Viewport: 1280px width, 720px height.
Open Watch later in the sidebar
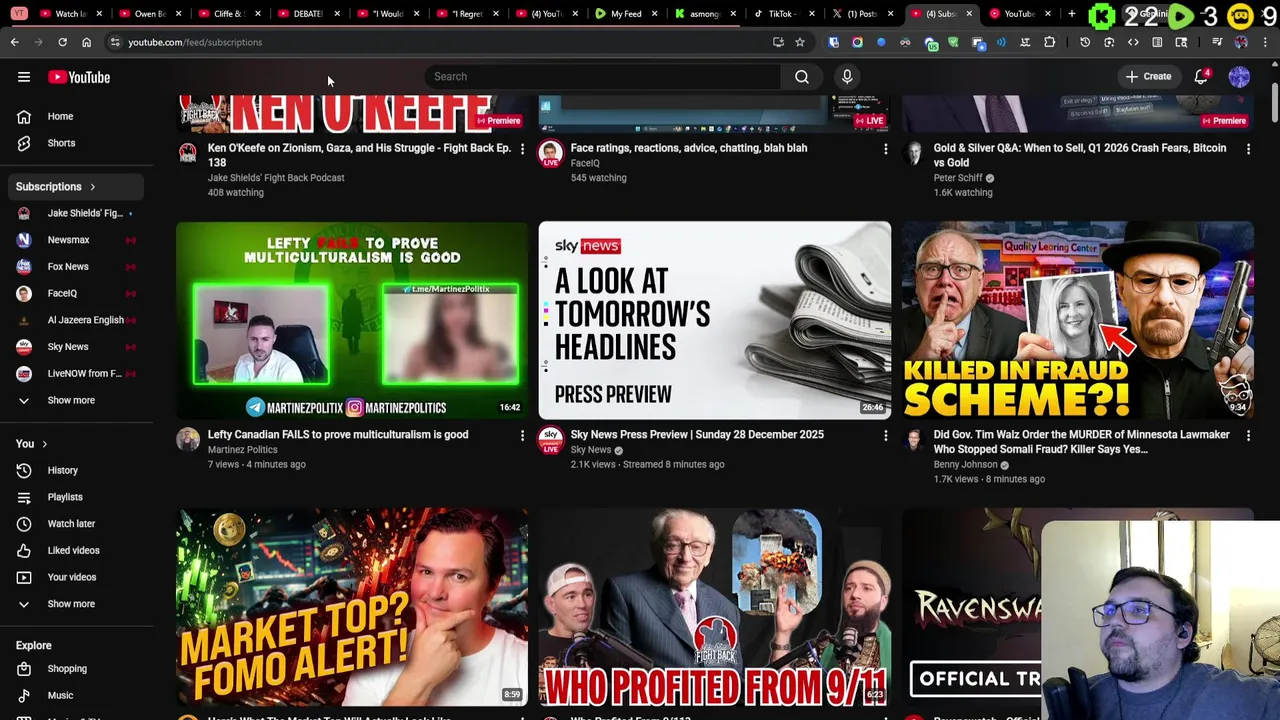pos(77,524)
